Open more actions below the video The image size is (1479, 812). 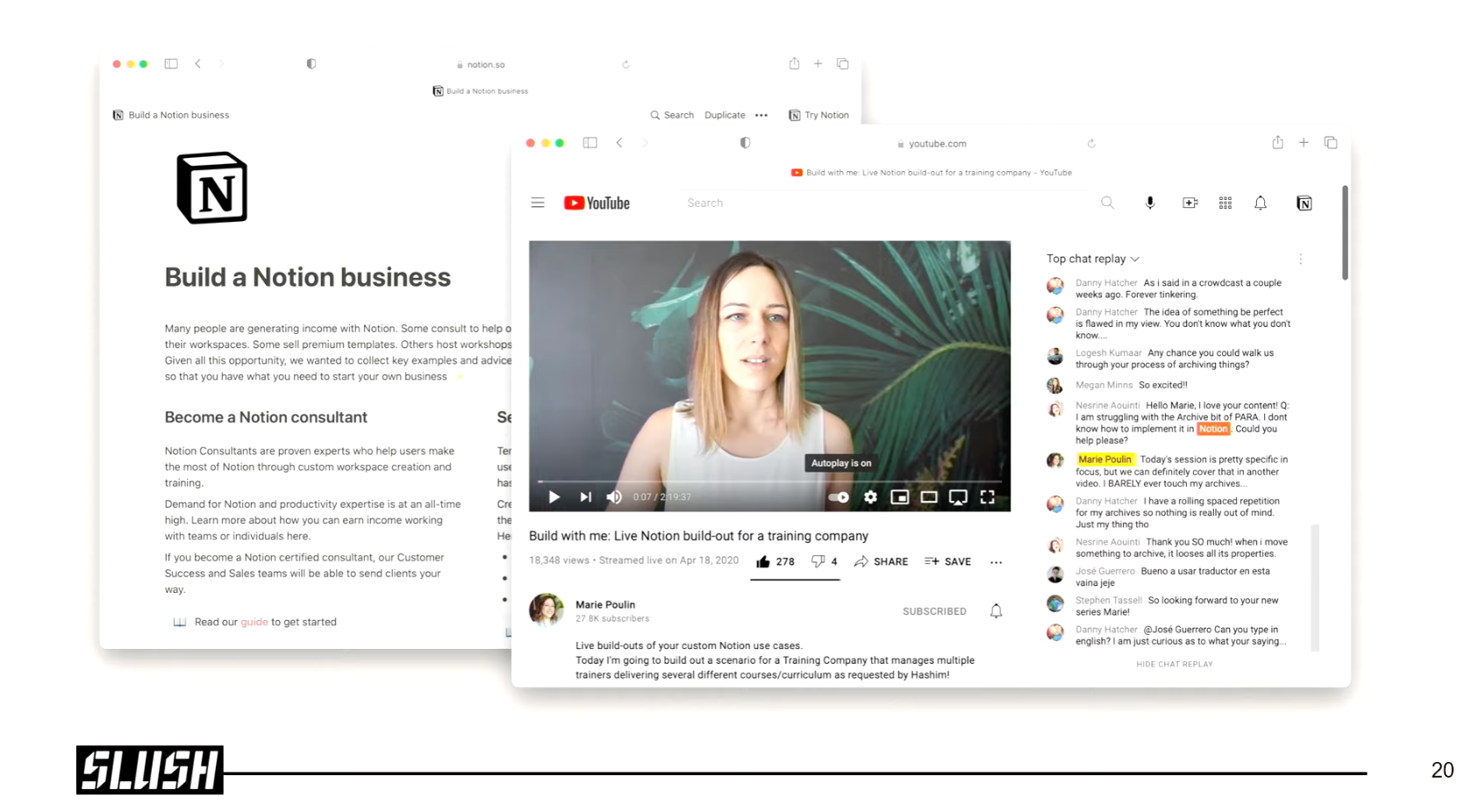[x=996, y=562]
